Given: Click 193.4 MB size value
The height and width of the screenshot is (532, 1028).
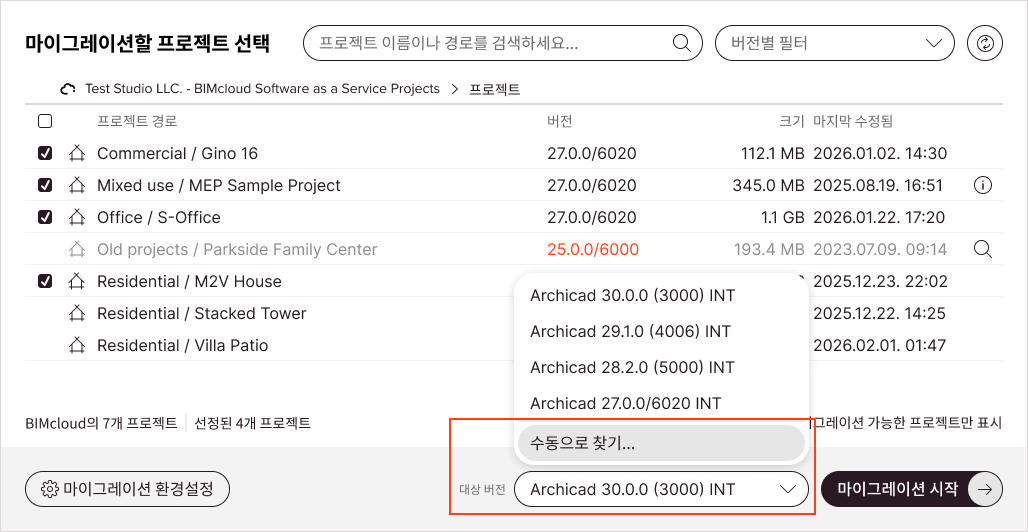Looking at the screenshot, I should (x=768, y=249).
